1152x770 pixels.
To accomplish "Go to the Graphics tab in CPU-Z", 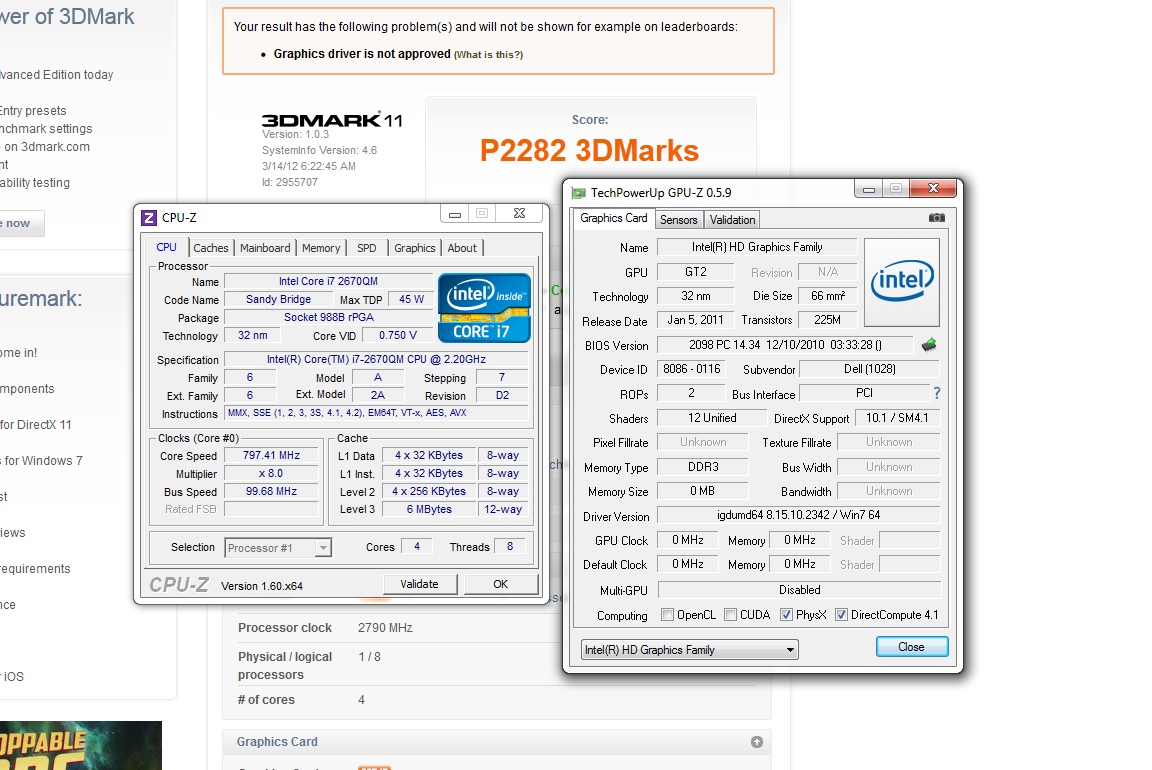I will [x=414, y=248].
